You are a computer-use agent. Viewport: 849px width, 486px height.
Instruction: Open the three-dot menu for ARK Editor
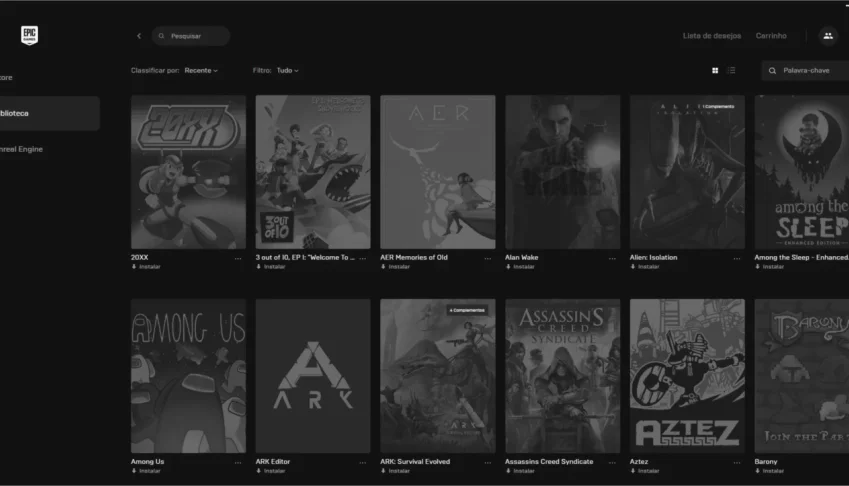click(363, 463)
